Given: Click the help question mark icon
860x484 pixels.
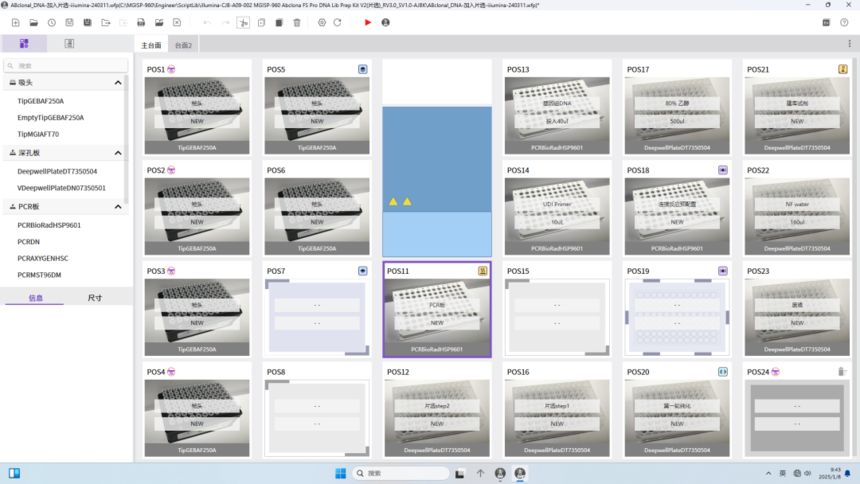Looking at the screenshot, I should coord(844,22).
